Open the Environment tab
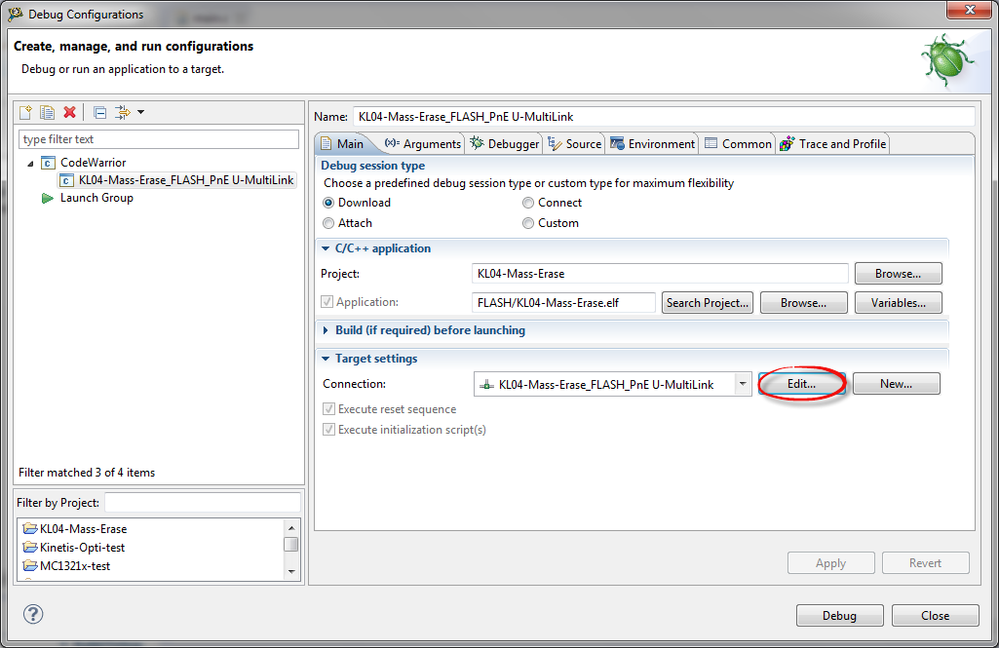Viewport: 999px width, 648px height. coord(652,144)
